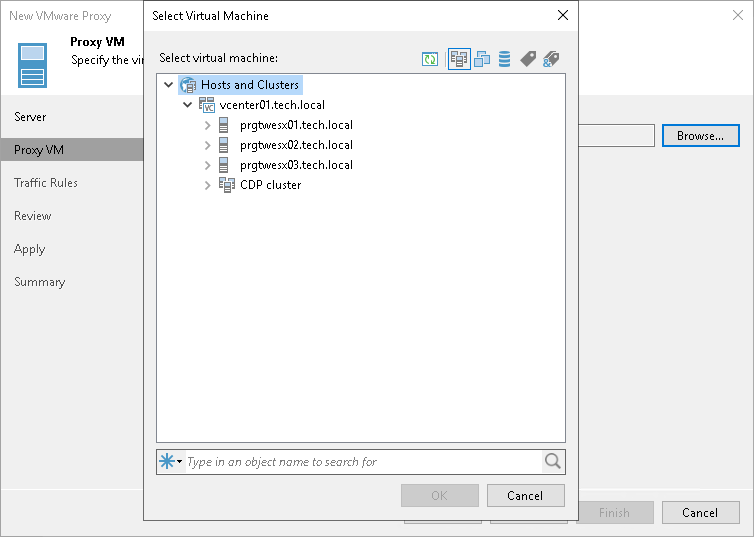Viewport: 754px width, 537px height.
Task: Select CDP cluster in the tree
Action: pos(271,185)
